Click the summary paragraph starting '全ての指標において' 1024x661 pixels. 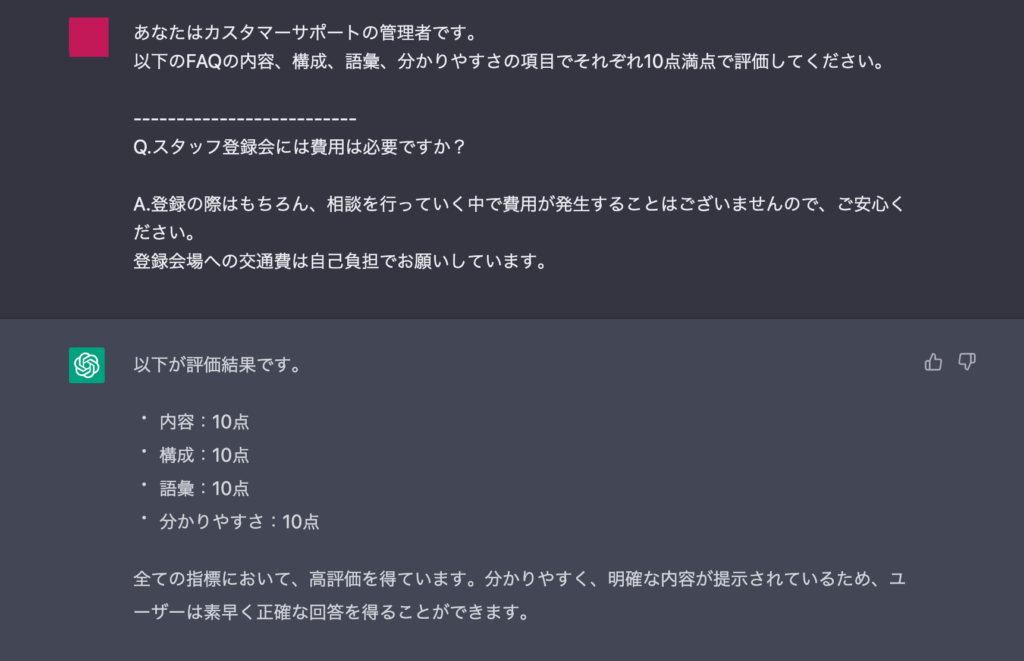pos(519,596)
